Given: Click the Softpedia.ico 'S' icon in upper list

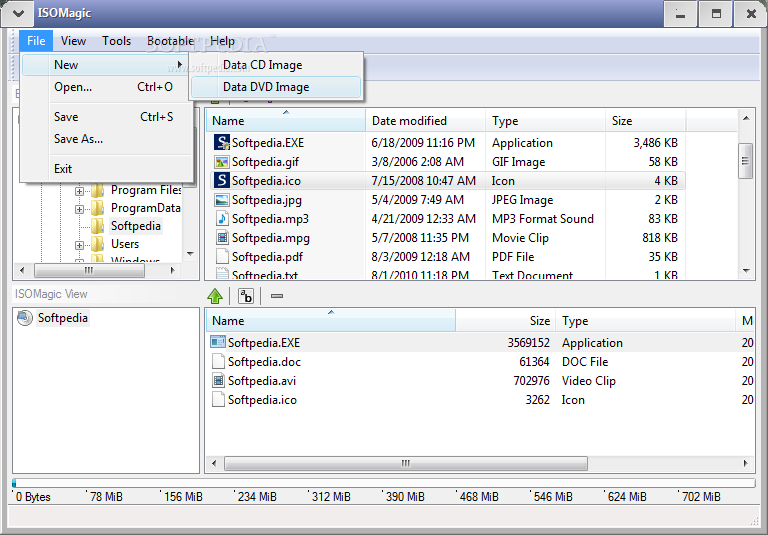Looking at the screenshot, I should 222,181.
